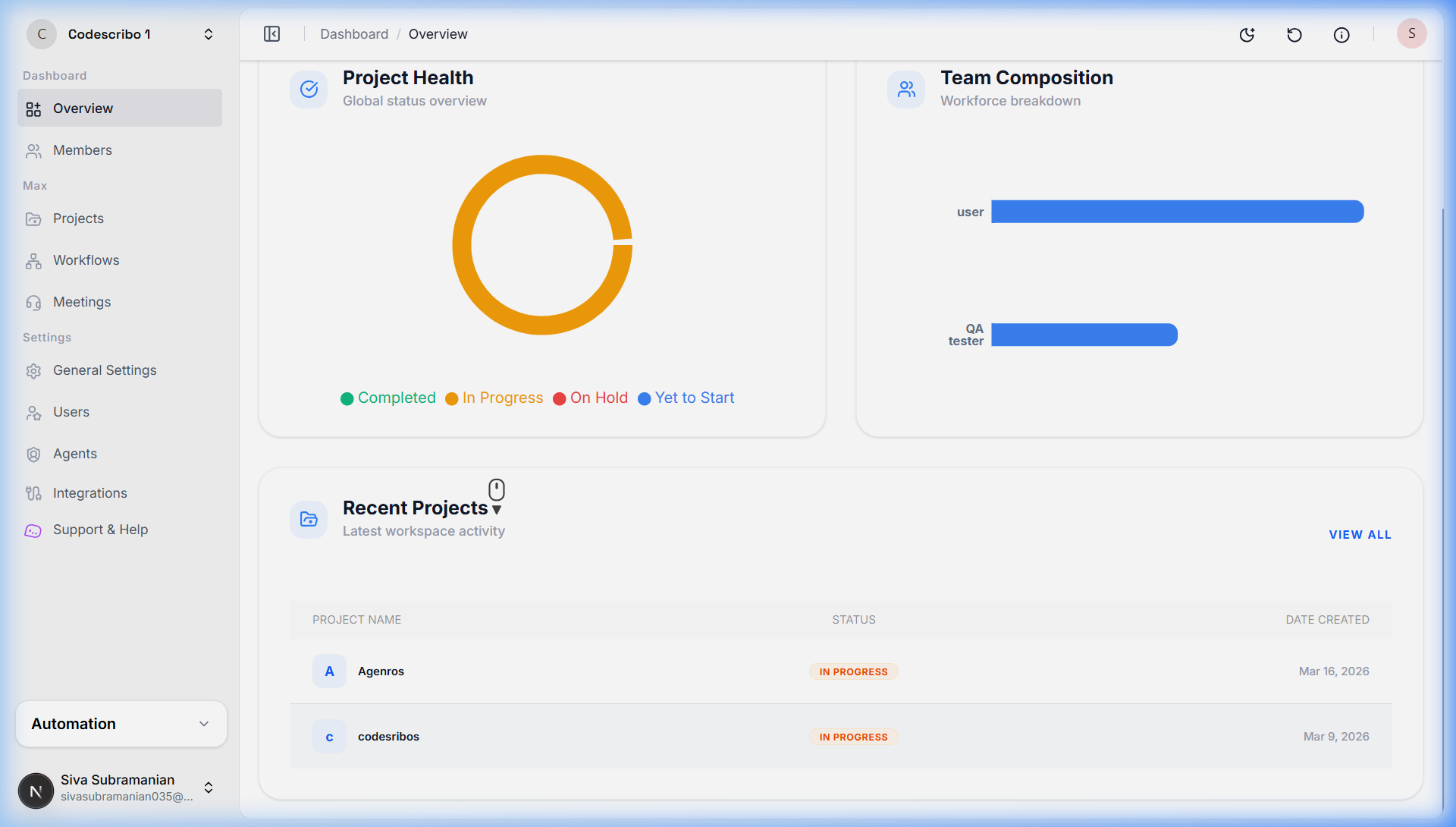The image size is (1456, 827).
Task: Go to Meetings via headset icon
Action: [33, 303]
